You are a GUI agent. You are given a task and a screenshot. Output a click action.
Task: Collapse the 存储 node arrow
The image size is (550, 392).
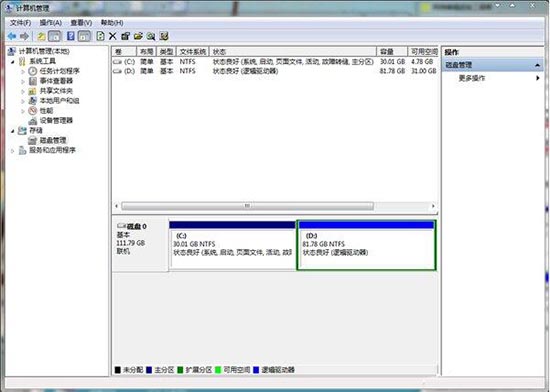pos(13,131)
